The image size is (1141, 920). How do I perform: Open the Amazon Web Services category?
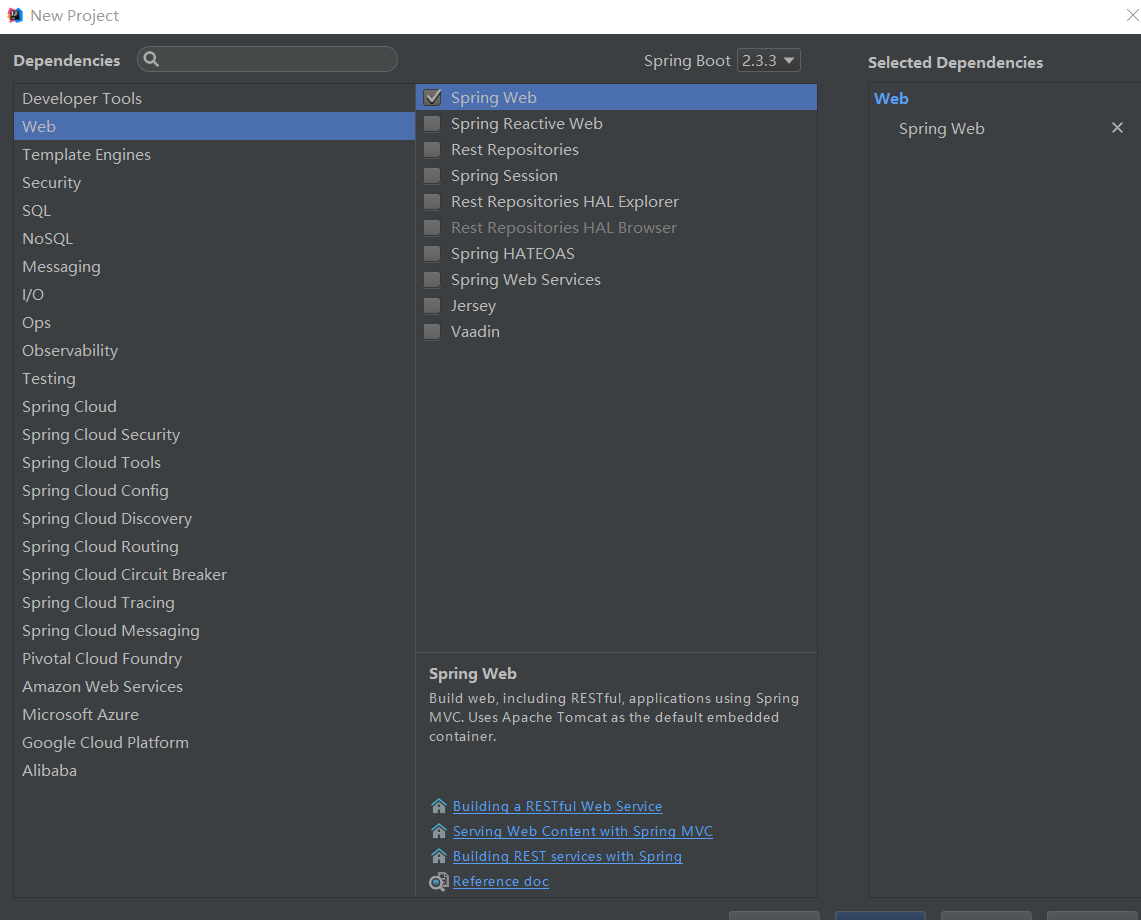point(214,686)
